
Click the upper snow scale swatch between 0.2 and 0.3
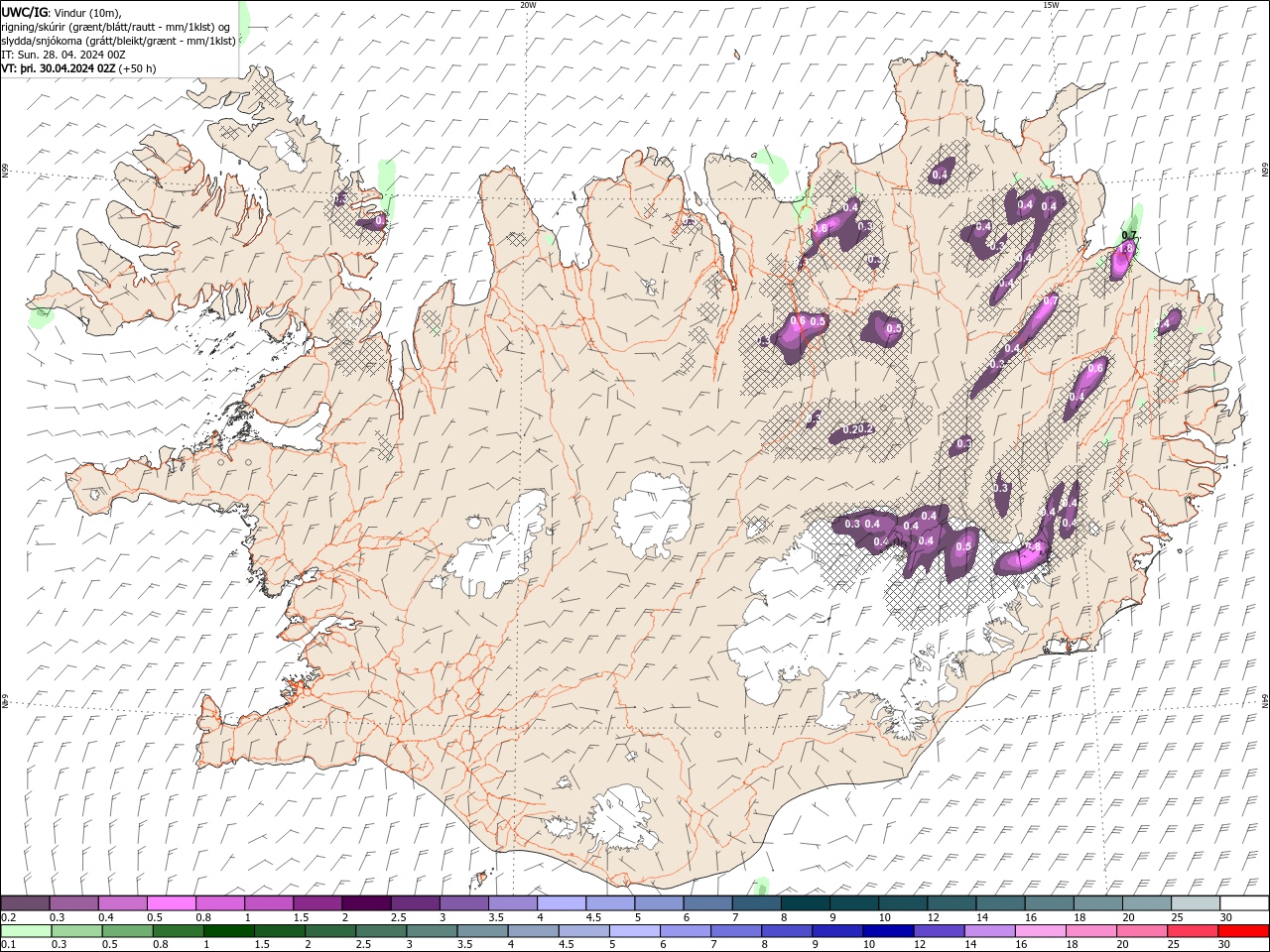[25, 903]
